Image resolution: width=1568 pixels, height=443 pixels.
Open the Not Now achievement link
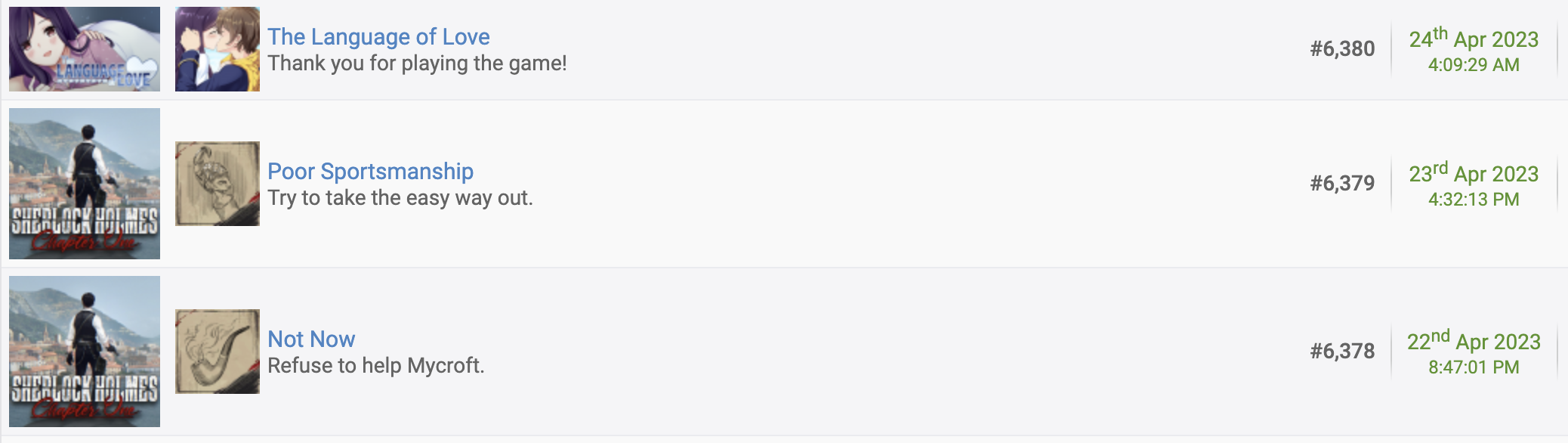coord(311,339)
